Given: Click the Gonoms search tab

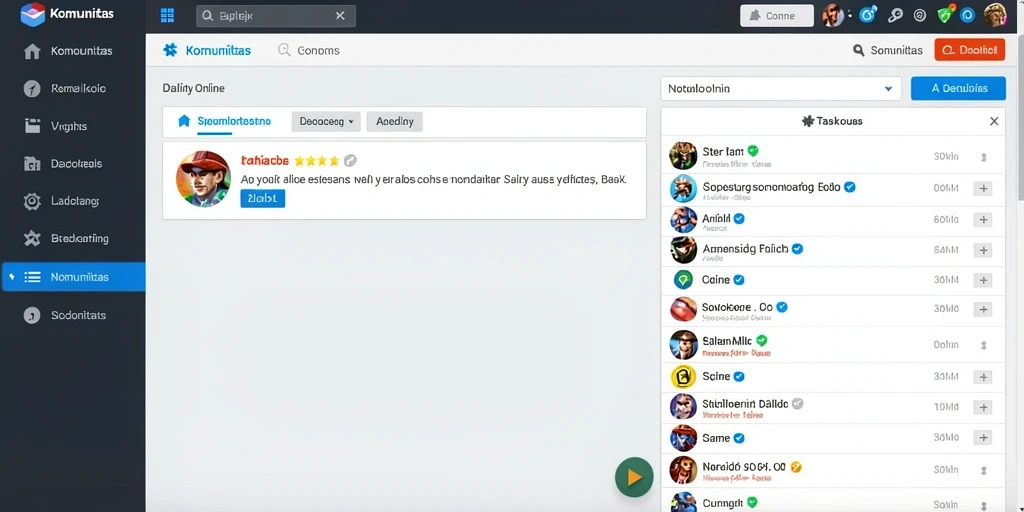Looking at the screenshot, I should click(x=308, y=50).
